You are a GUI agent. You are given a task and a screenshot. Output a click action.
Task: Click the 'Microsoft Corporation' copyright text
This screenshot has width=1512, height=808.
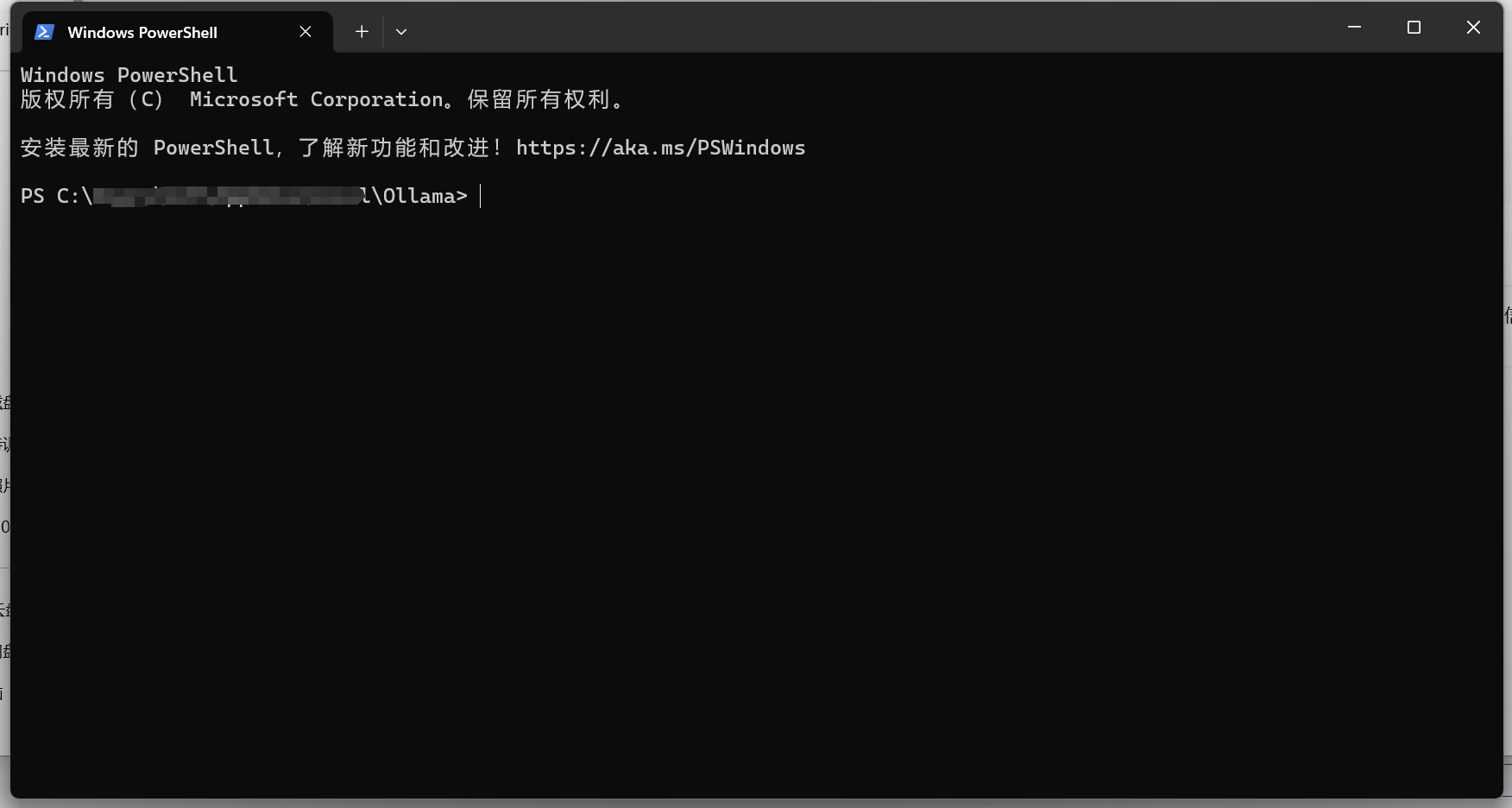pos(317,99)
